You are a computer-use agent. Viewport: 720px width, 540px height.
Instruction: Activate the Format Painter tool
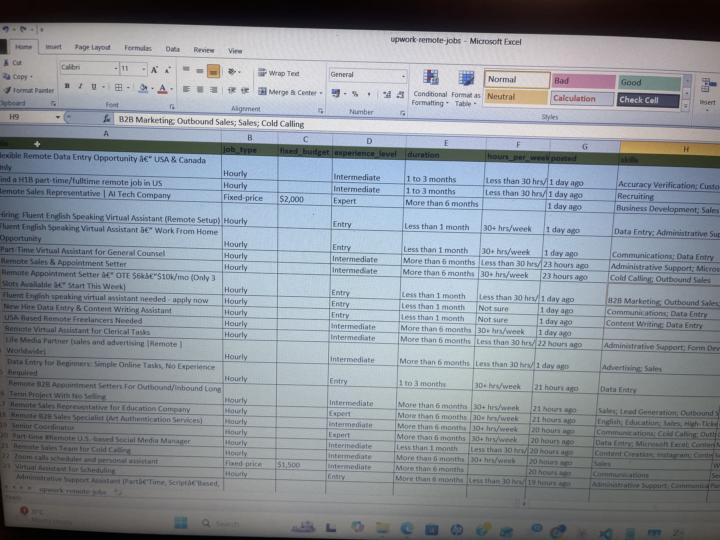[28, 90]
